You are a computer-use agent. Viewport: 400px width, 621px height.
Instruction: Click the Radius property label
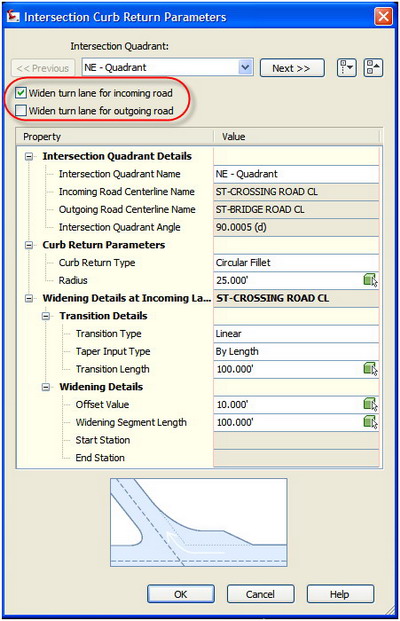pyautogui.click(x=73, y=280)
